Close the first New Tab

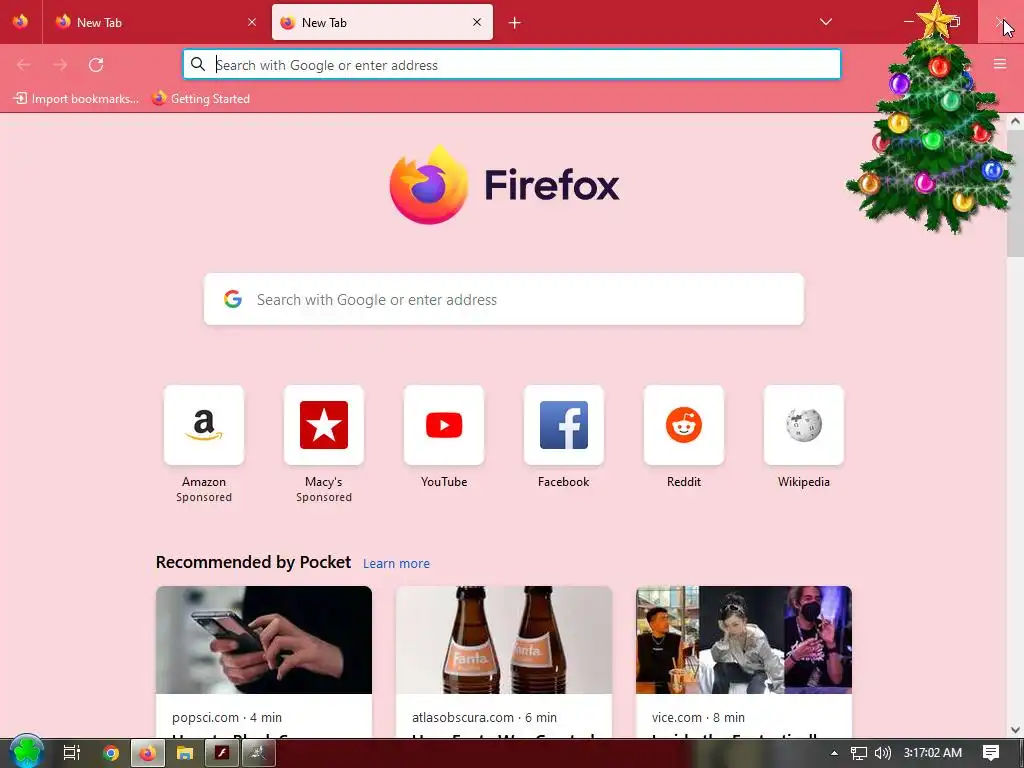pos(252,22)
